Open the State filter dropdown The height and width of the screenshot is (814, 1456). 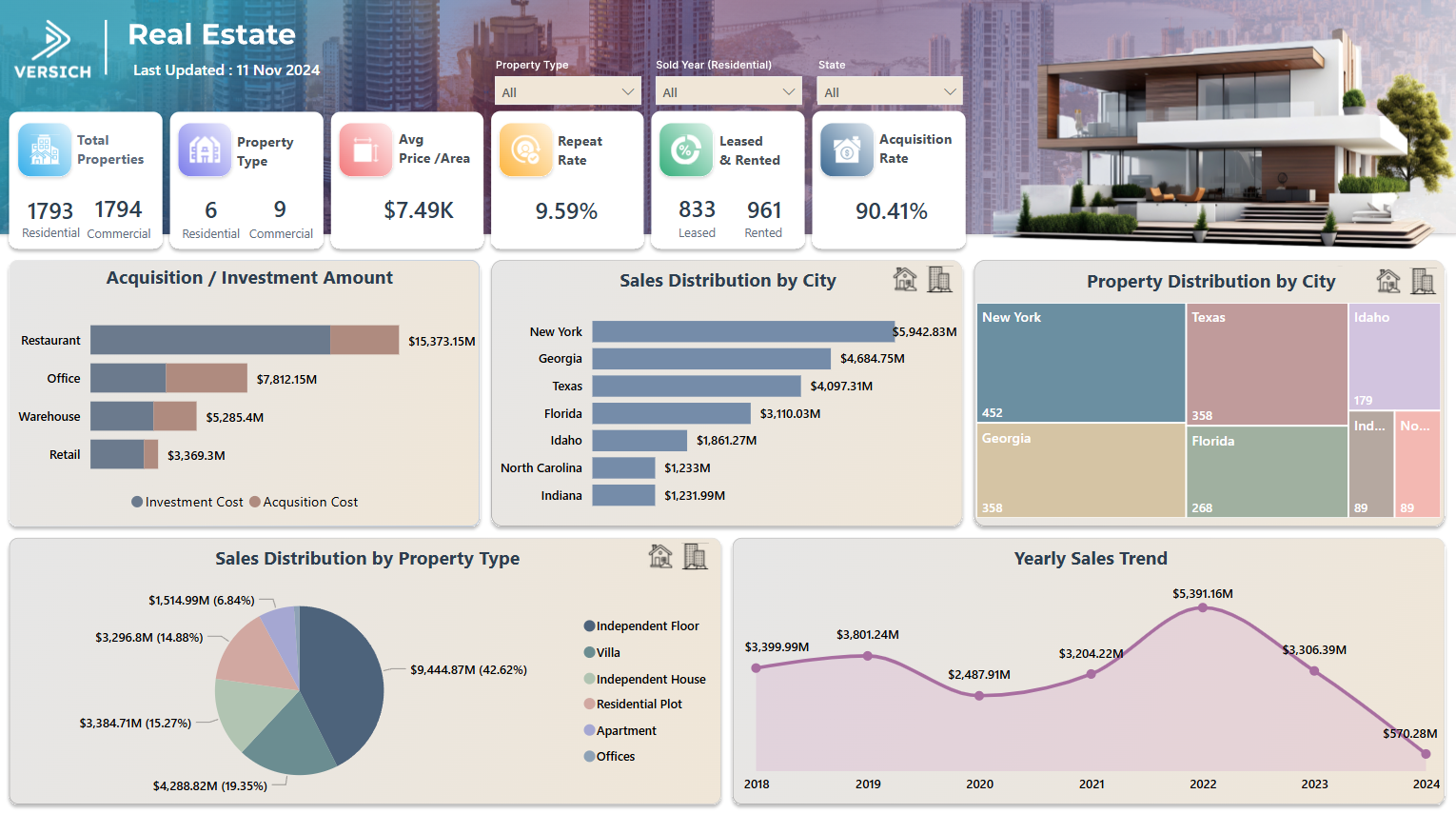coord(889,90)
